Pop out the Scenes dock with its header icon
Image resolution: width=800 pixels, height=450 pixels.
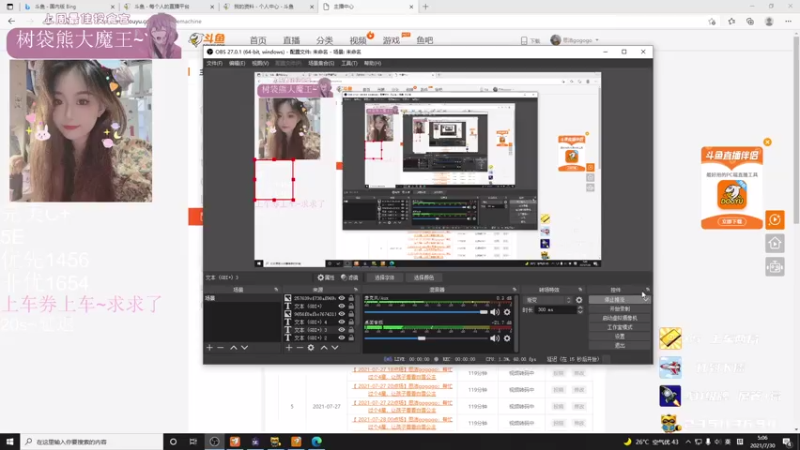tap(276, 289)
